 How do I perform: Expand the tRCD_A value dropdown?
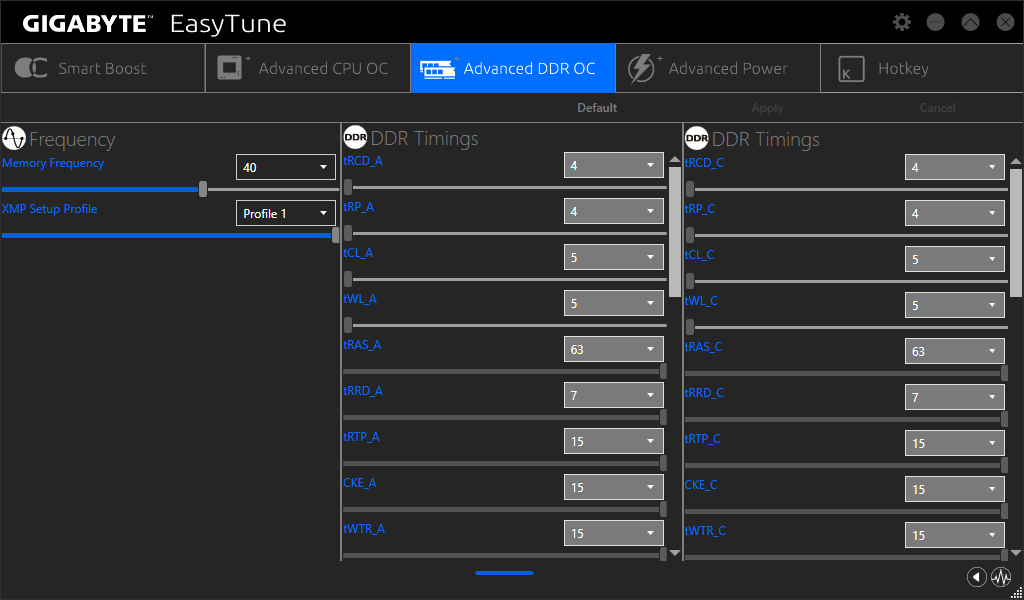[x=614, y=165]
